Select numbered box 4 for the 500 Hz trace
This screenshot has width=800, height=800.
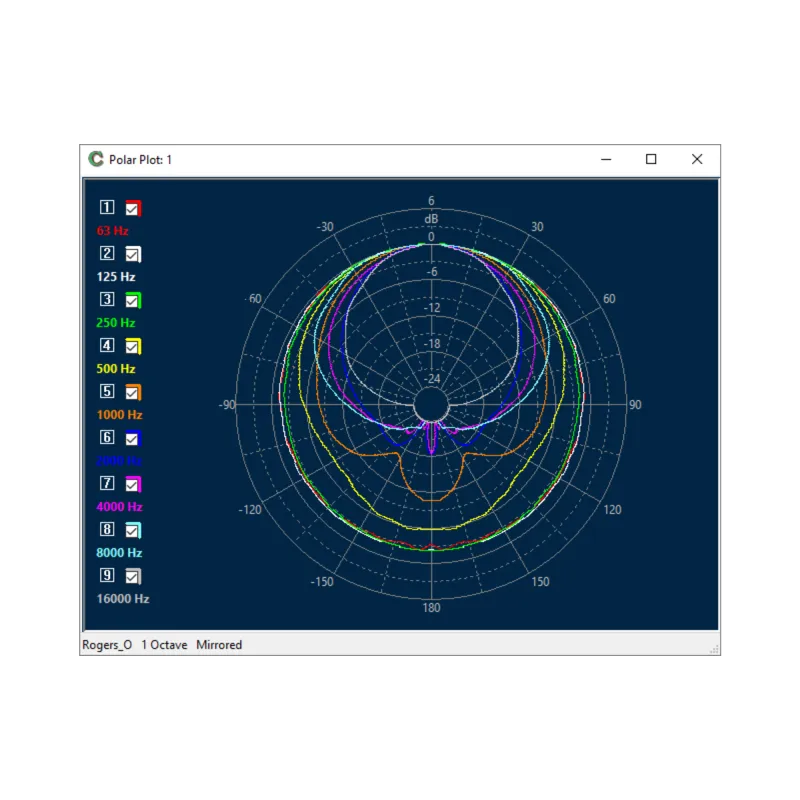(107, 345)
